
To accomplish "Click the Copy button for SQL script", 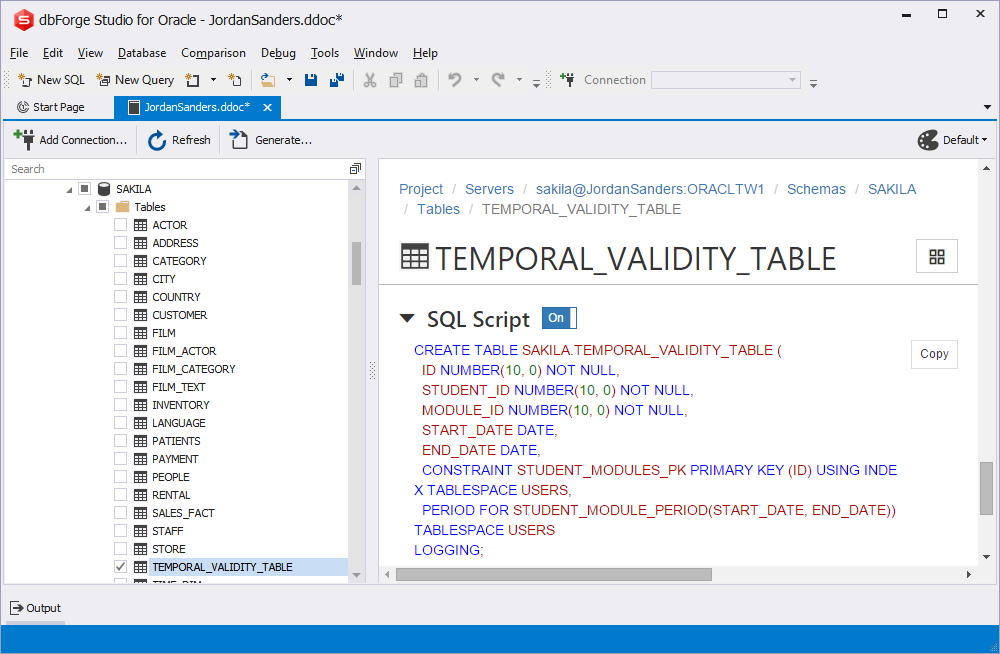I will pyautogui.click(x=934, y=353).
